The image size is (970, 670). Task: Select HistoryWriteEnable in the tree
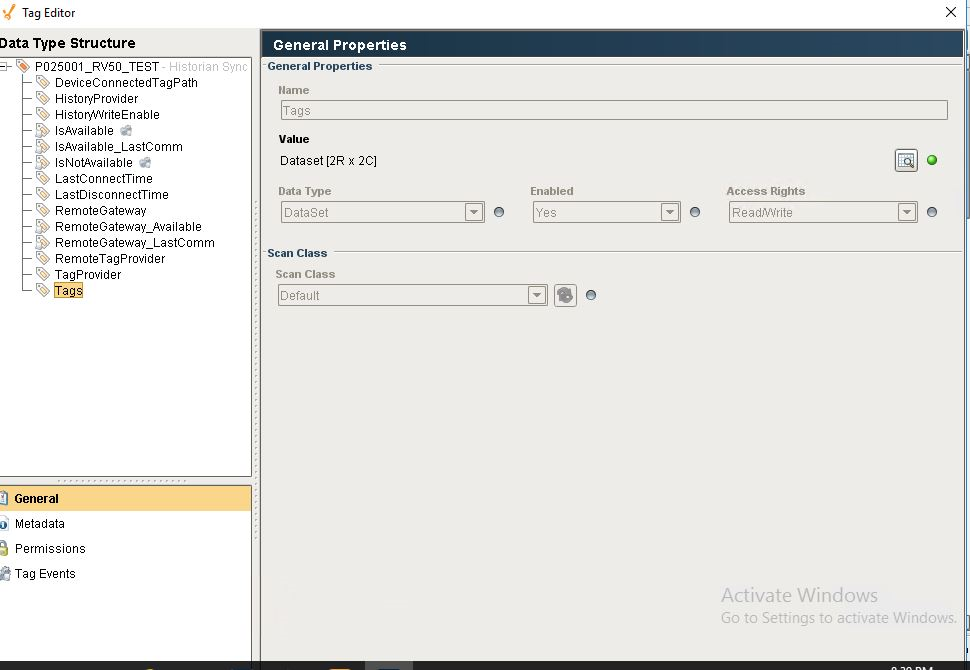(107, 115)
